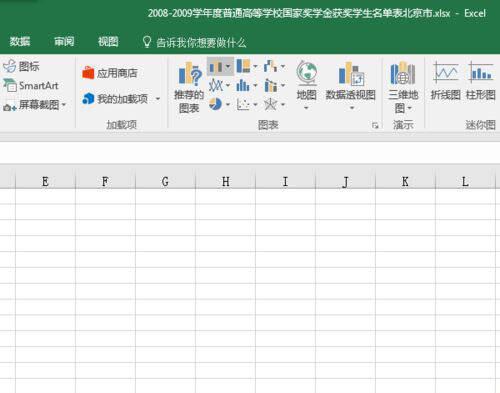Select the waterfall chart icon
Screen dimensions: 500x393
271,66
